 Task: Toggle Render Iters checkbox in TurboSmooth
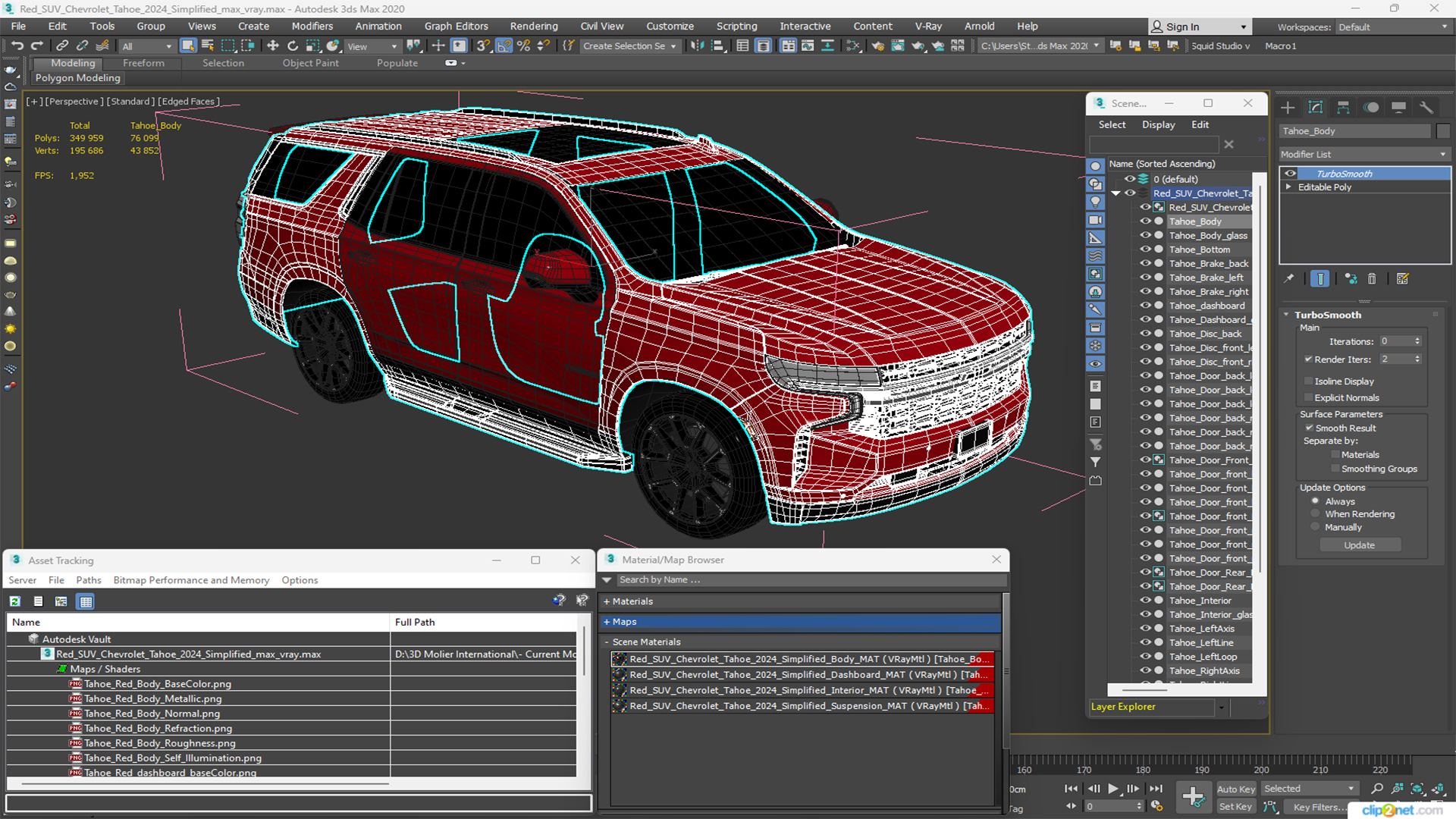coord(1309,359)
